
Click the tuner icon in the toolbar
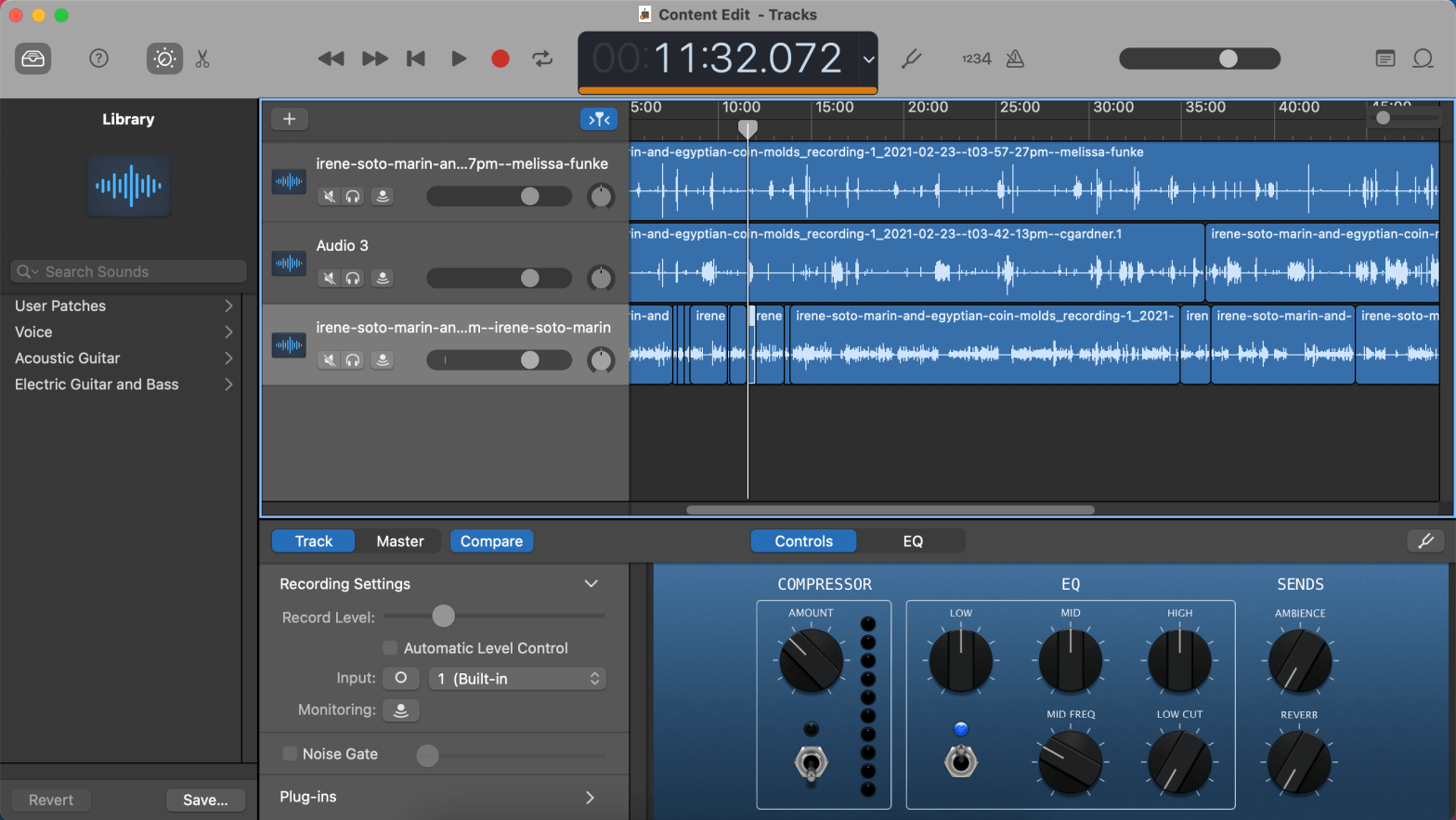pos(911,59)
